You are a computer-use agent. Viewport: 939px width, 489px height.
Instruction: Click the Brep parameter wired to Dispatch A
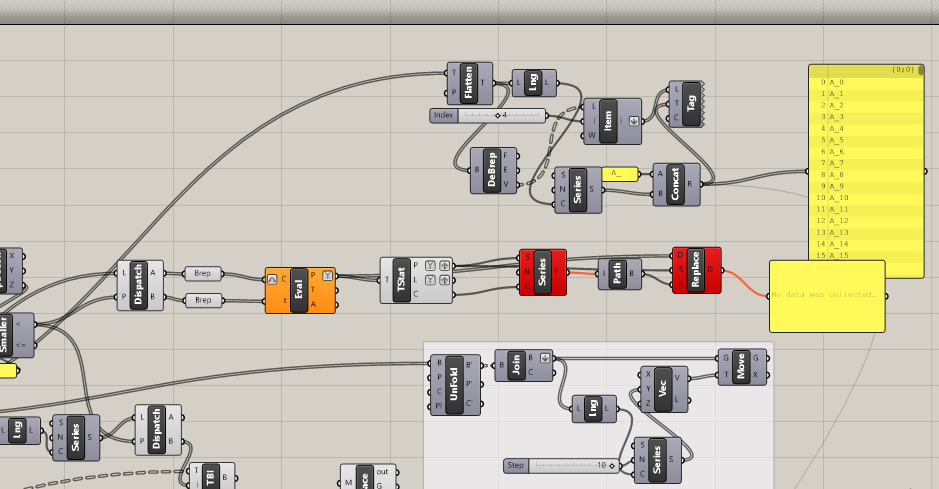pyautogui.click(x=202, y=273)
